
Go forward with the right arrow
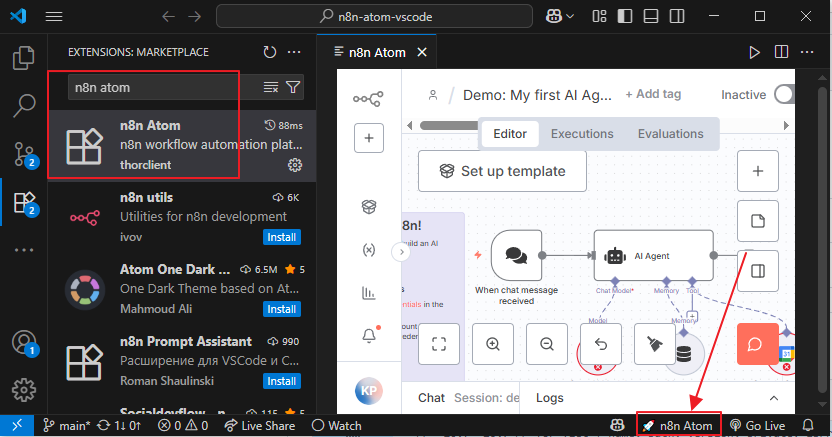[x=195, y=17]
